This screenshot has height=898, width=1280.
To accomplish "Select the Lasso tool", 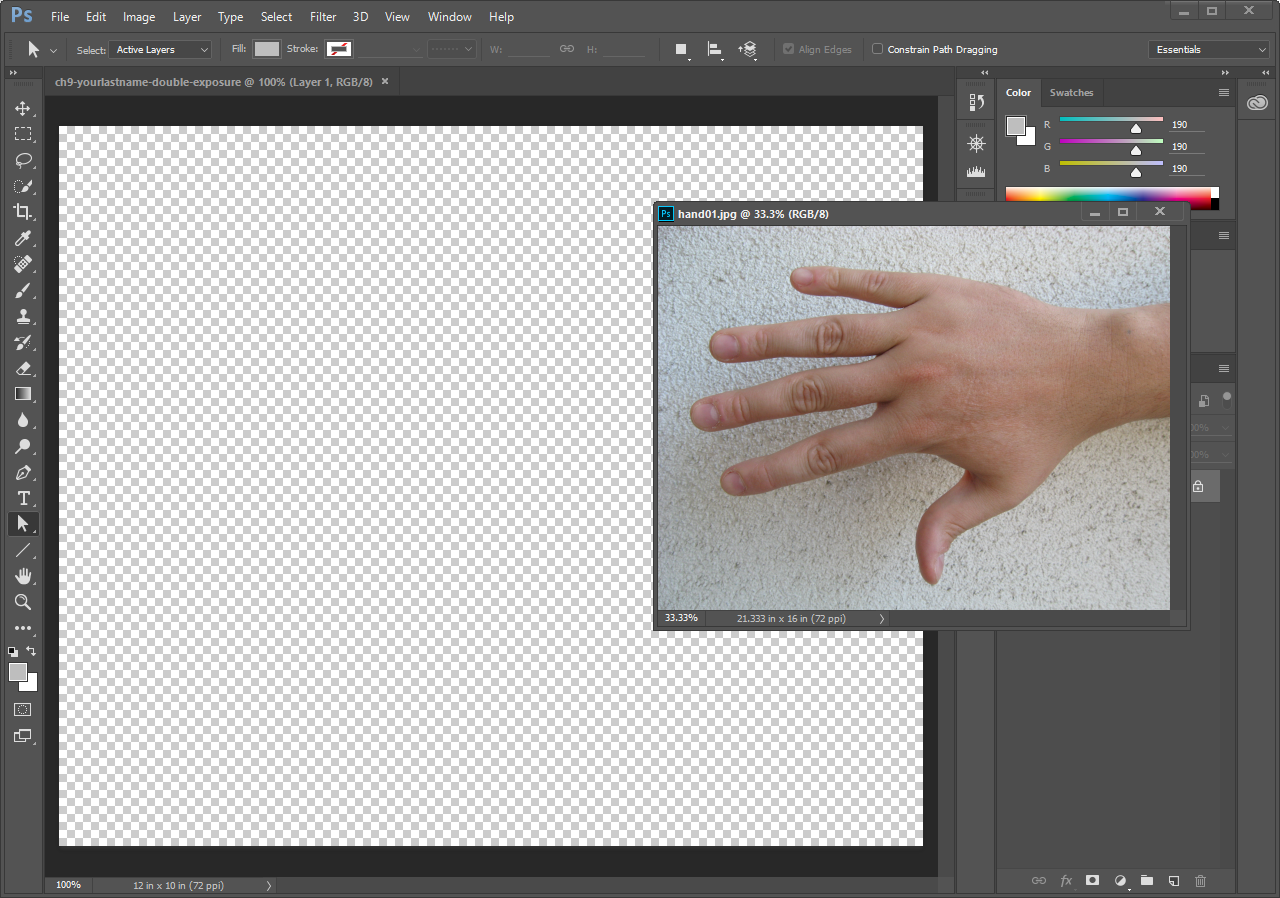I will click(22, 160).
